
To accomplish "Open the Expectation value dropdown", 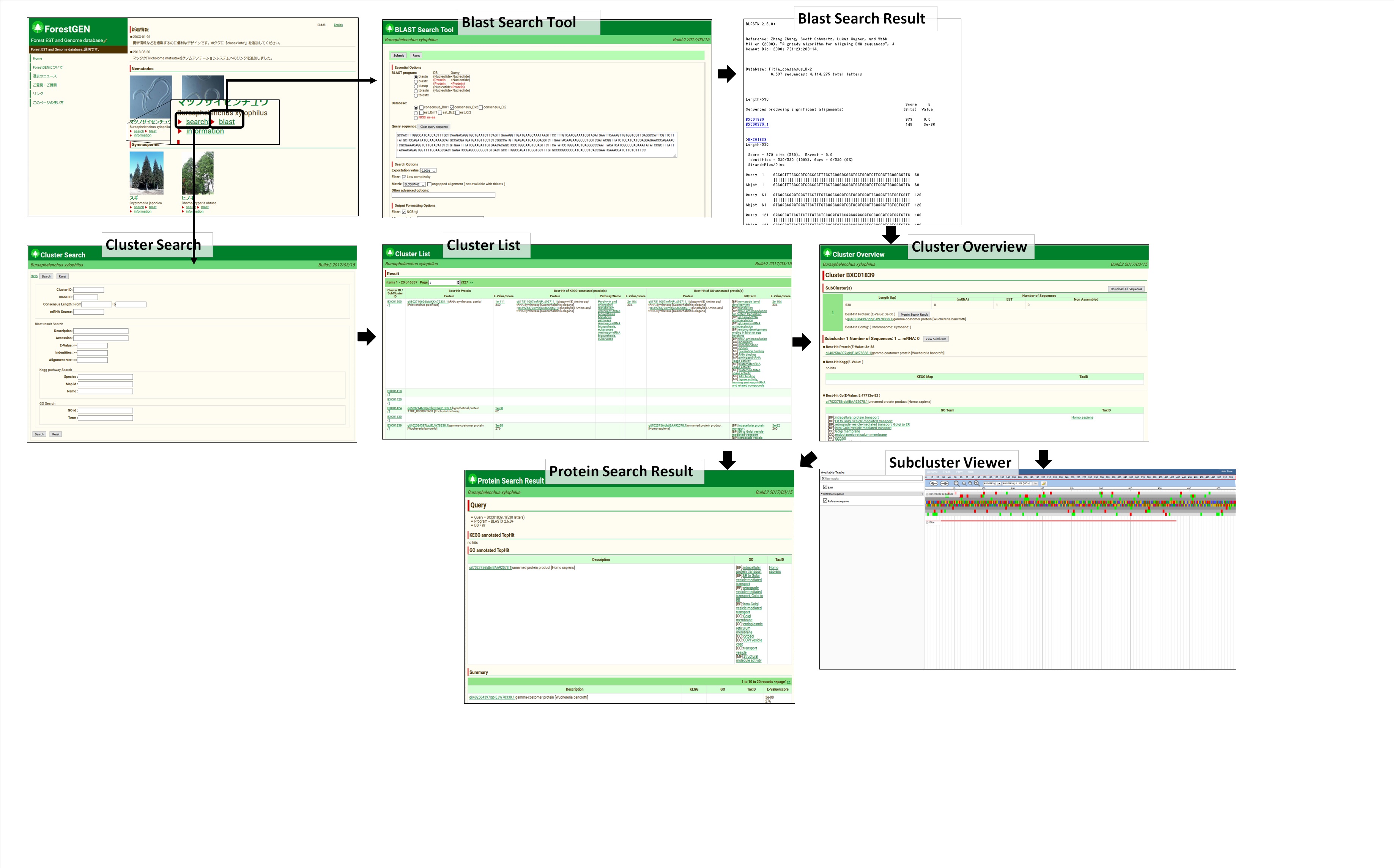I will pos(428,170).
